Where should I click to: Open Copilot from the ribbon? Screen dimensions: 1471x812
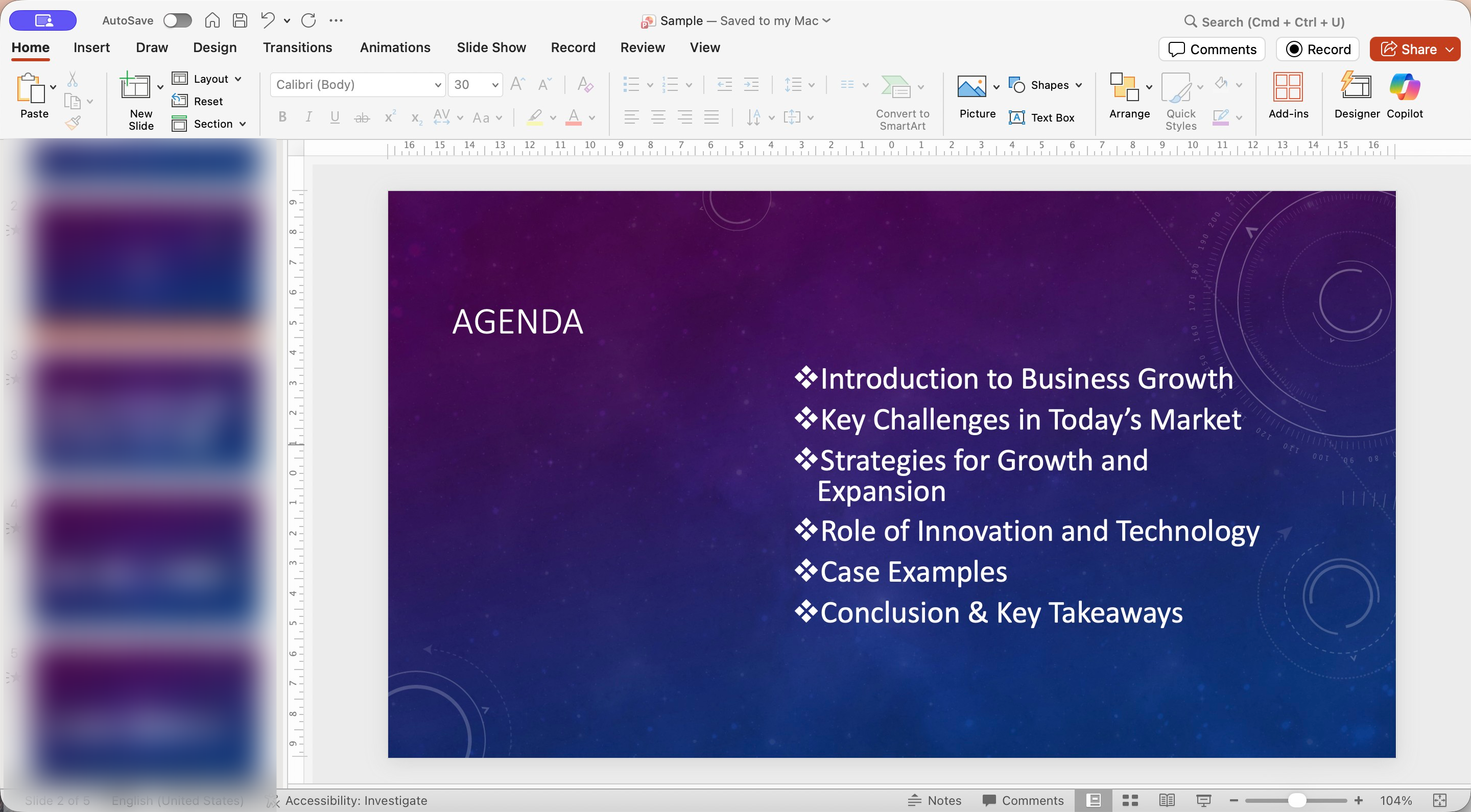(1404, 87)
